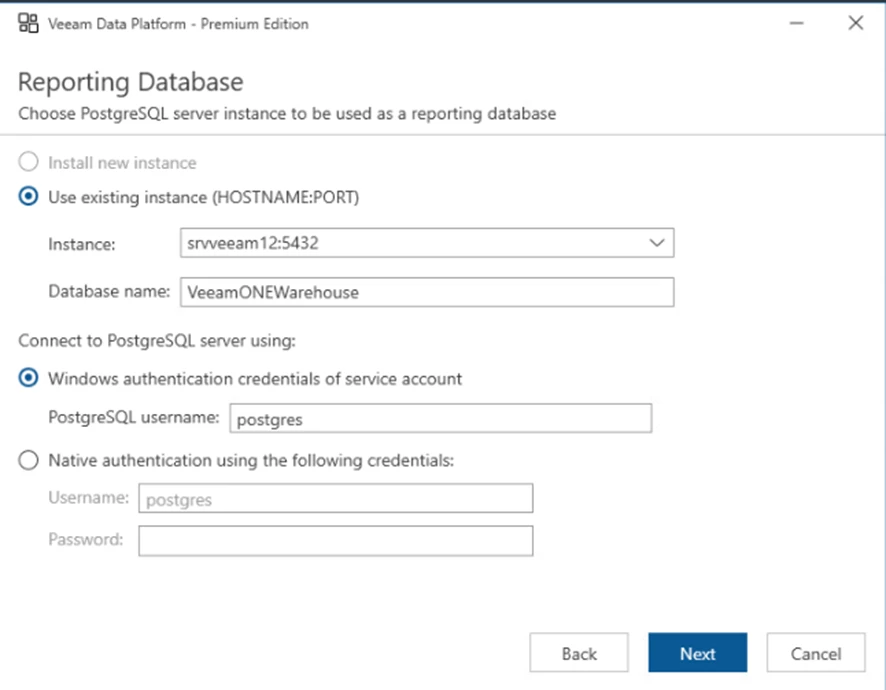Go back with the Back button
The height and width of the screenshot is (690, 886).
[x=579, y=654]
